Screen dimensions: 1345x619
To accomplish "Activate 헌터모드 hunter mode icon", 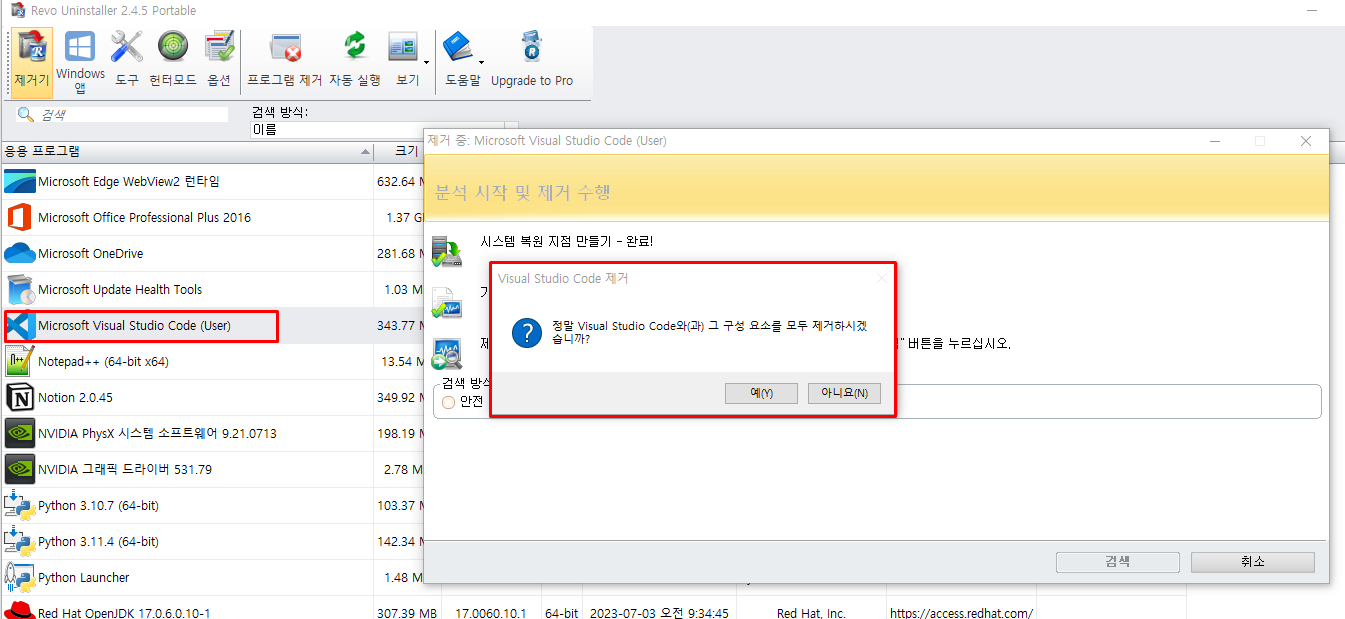I will 173,61.
